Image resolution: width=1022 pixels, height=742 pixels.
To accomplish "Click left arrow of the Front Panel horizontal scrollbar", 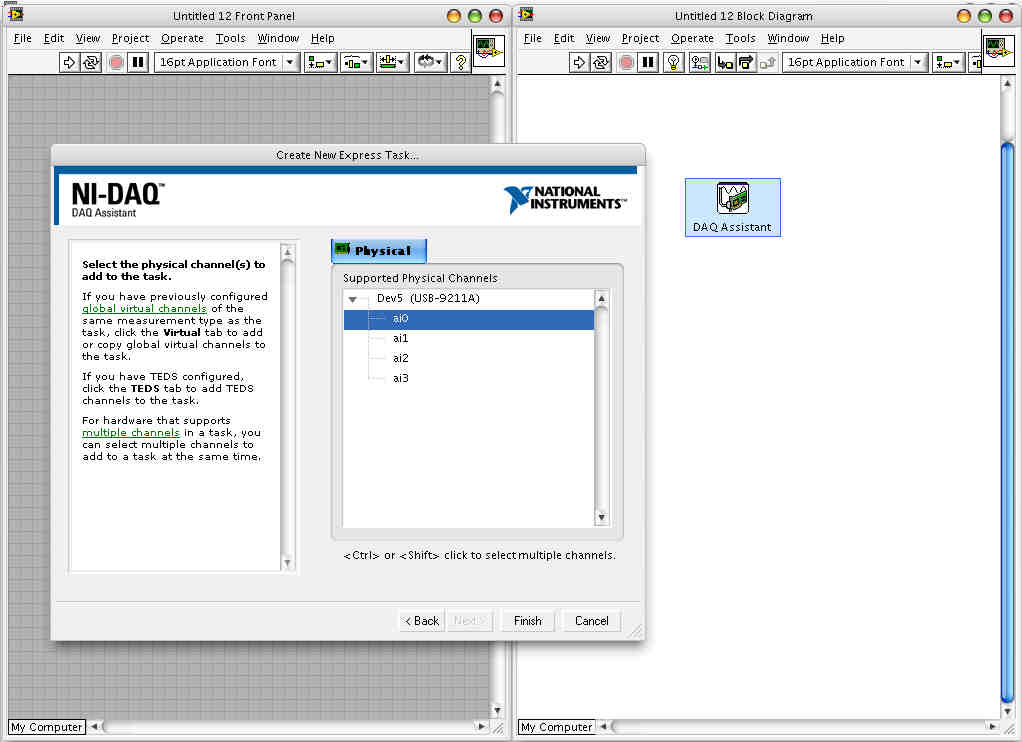I will pyautogui.click(x=95, y=726).
